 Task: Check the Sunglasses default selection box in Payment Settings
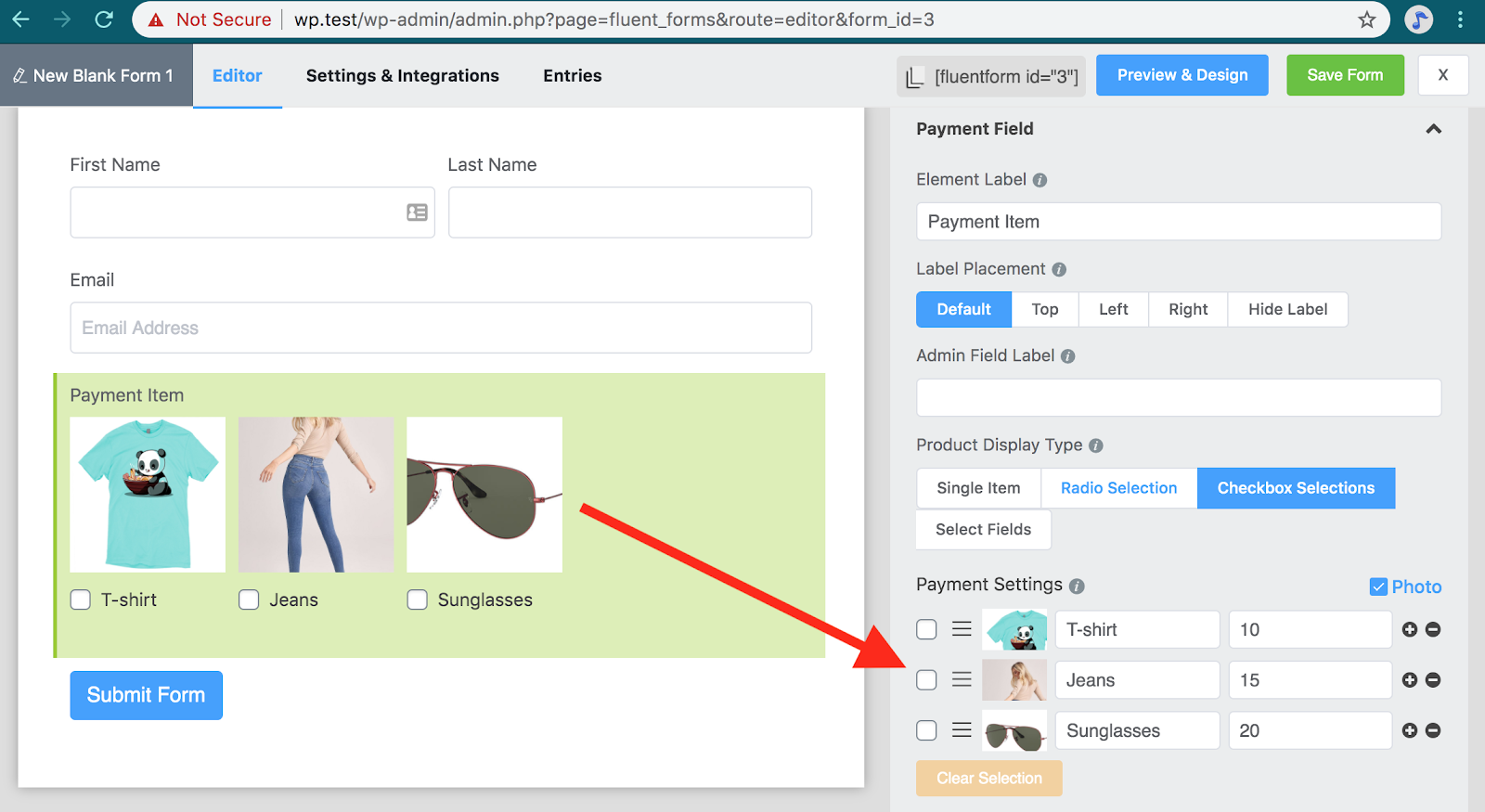pyautogui.click(x=926, y=730)
